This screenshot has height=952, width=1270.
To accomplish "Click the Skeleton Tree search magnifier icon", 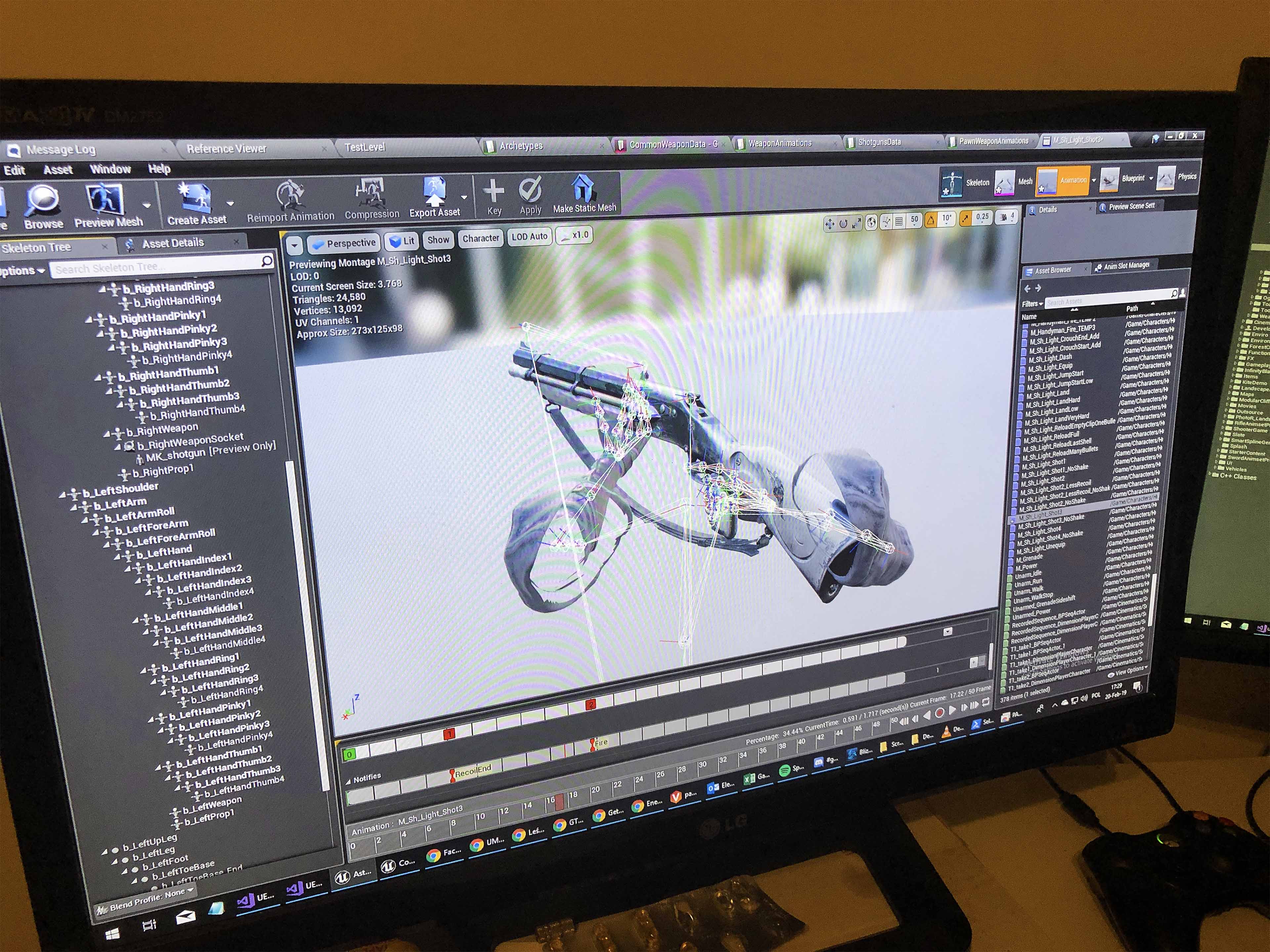I will (x=267, y=261).
